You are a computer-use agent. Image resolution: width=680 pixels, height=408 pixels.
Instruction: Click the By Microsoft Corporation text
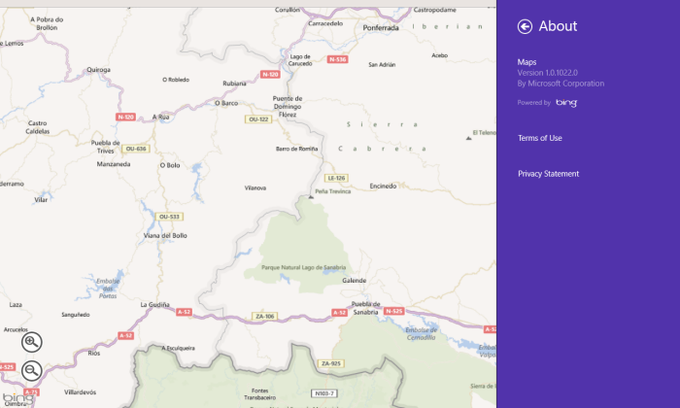pyautogui.click(x=561, y=83)
